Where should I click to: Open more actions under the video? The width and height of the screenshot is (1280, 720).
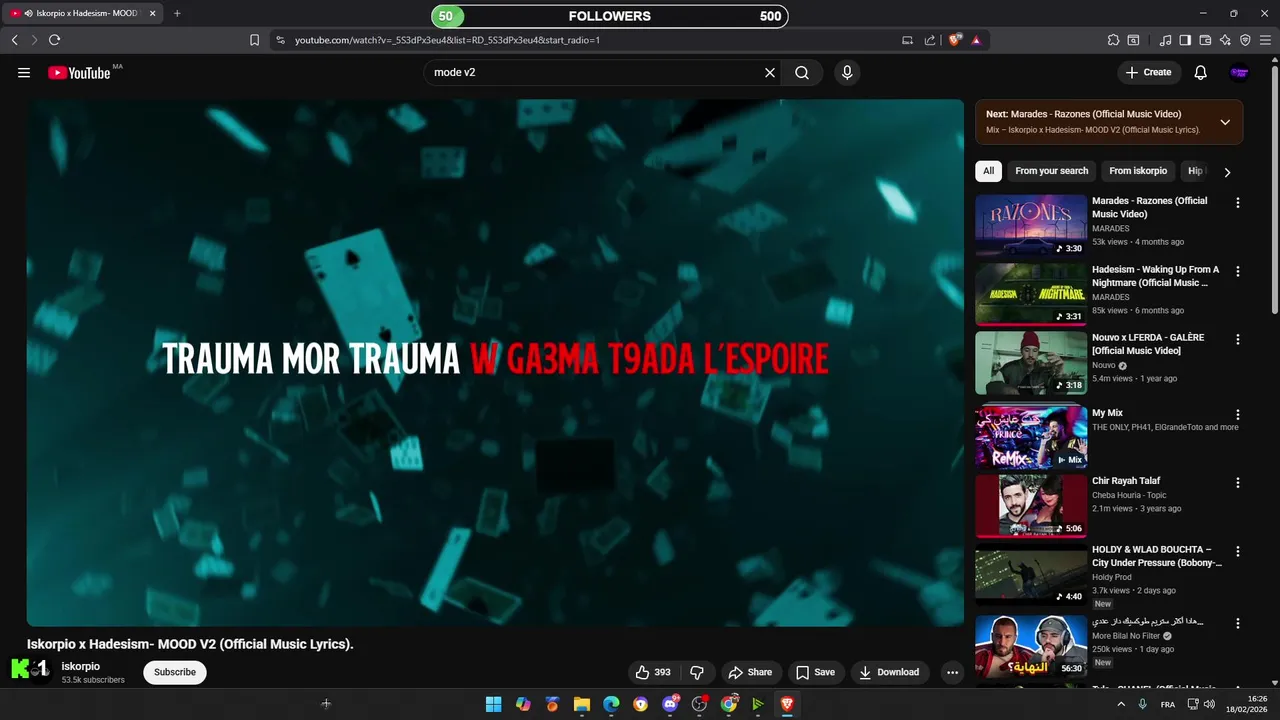952,672
